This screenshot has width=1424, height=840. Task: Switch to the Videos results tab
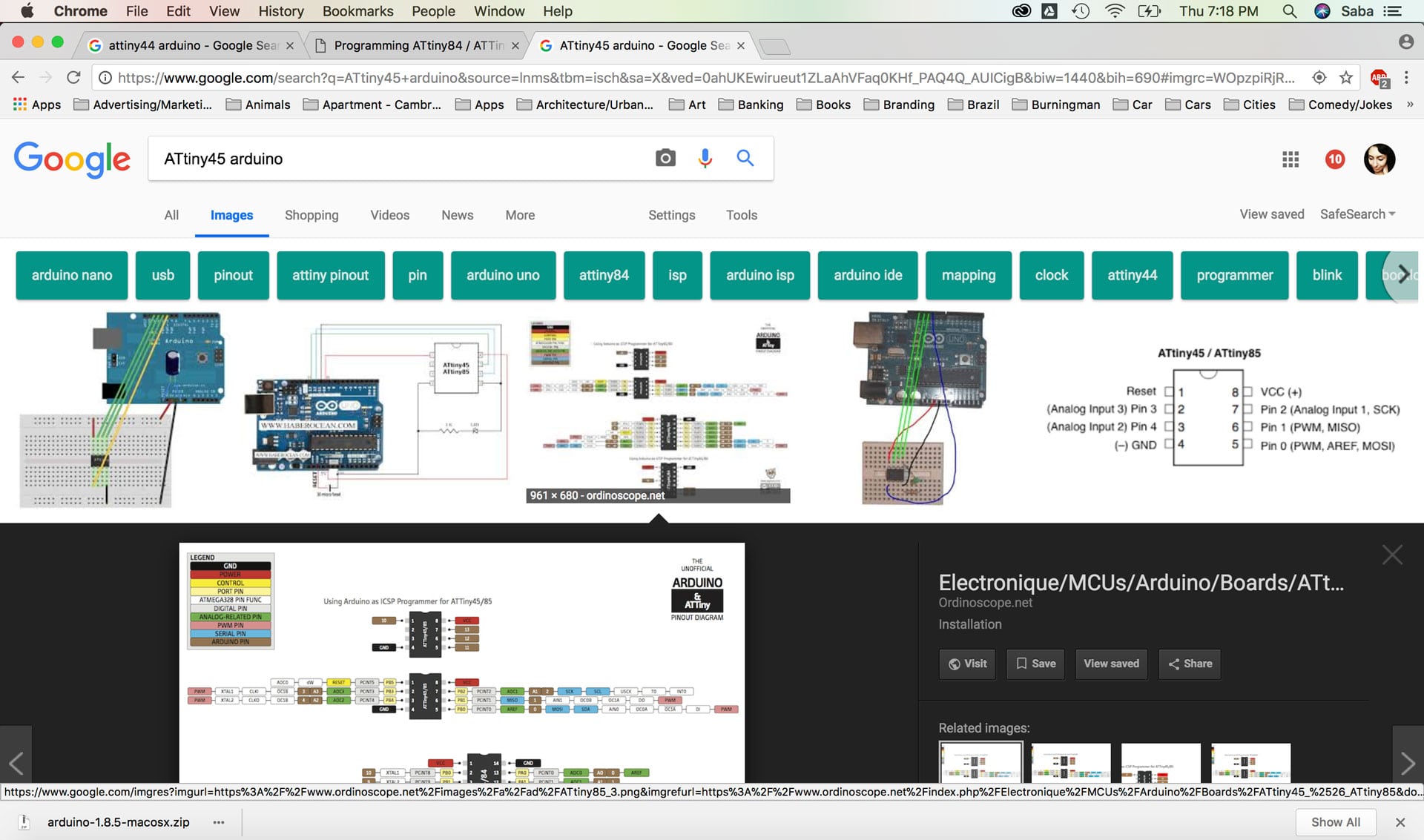(x=389, y=215)
